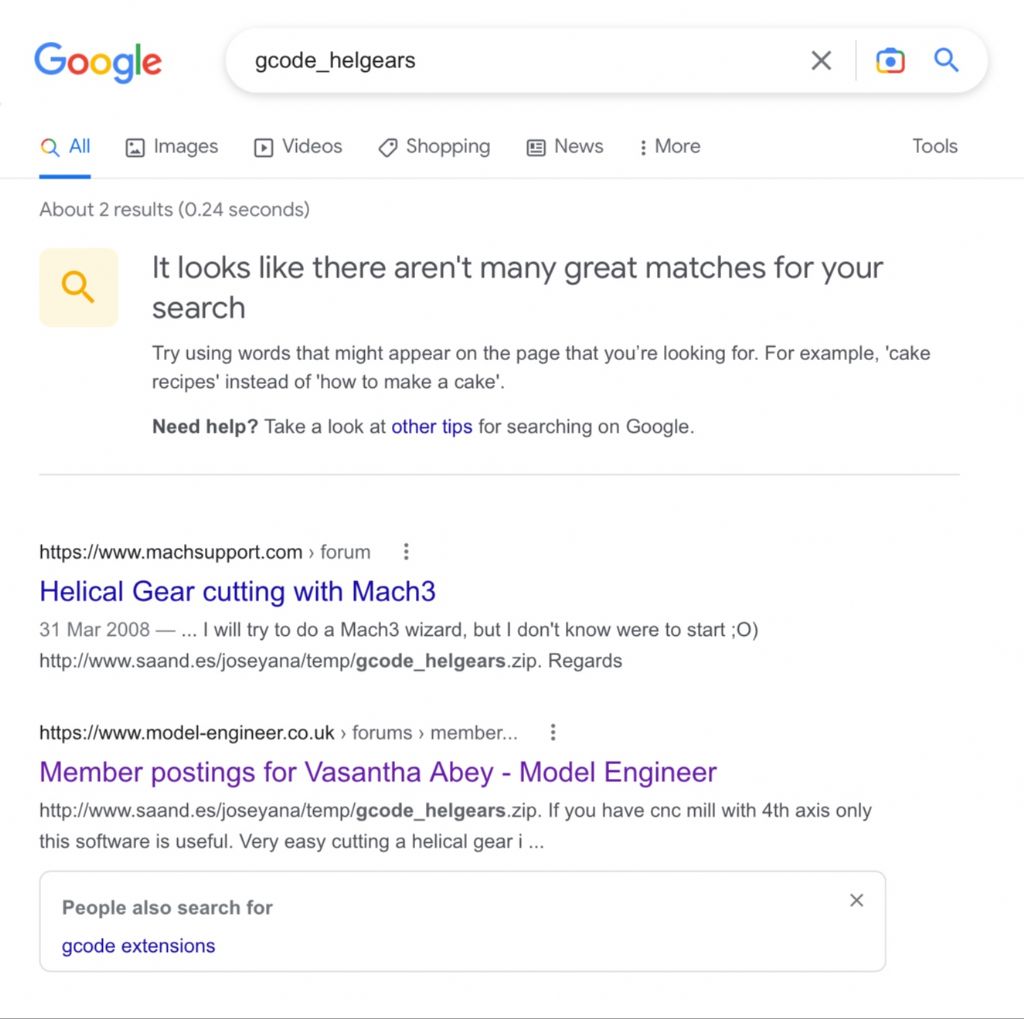Open the Tools filter options

pos(935,146)
